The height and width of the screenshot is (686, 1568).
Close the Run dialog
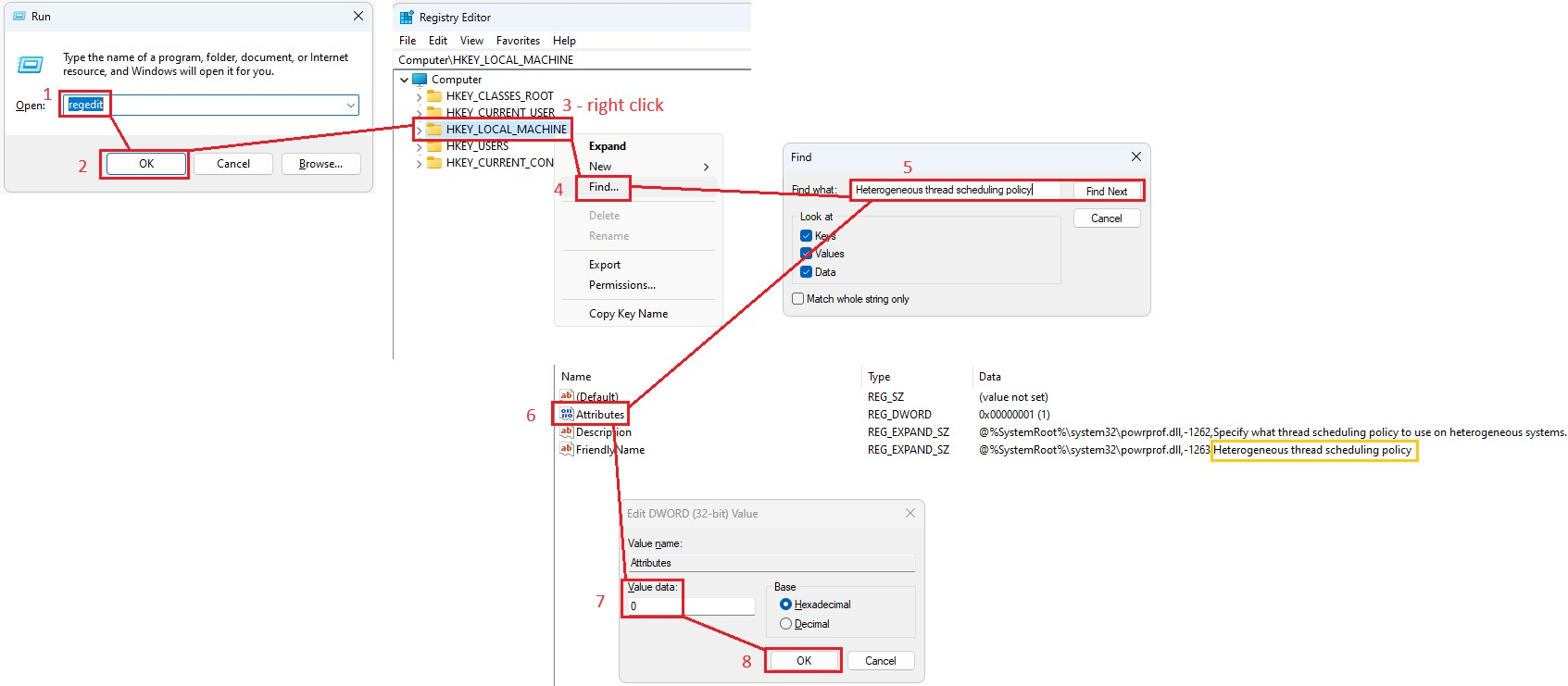pyautogui.click(x=358, y=16)
